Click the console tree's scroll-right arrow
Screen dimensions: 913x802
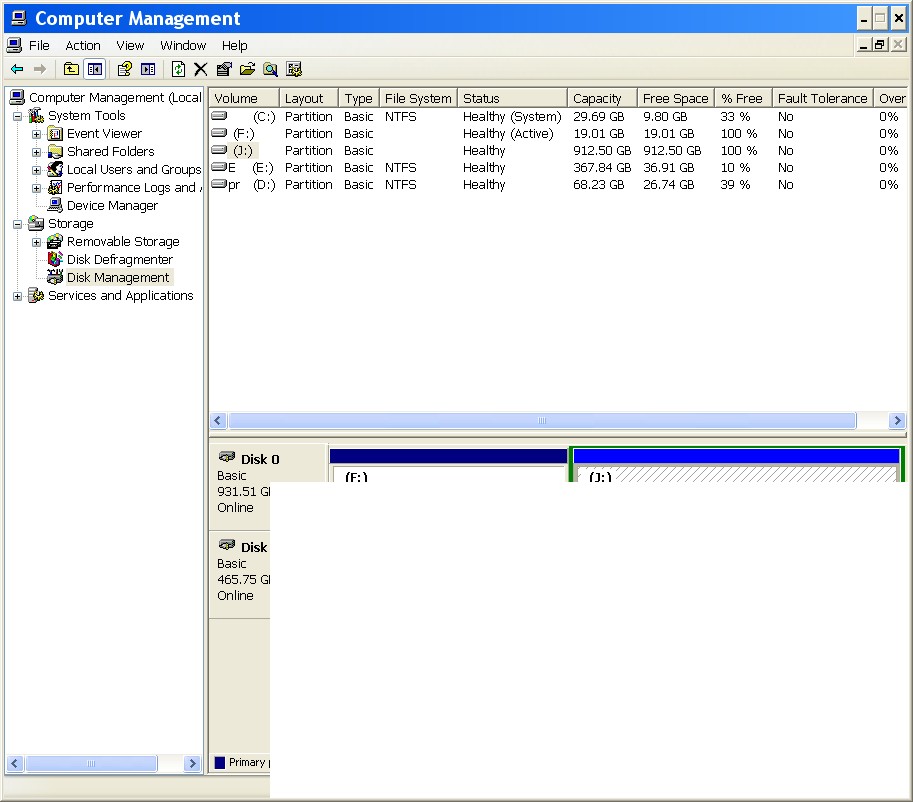coord(192,764)
